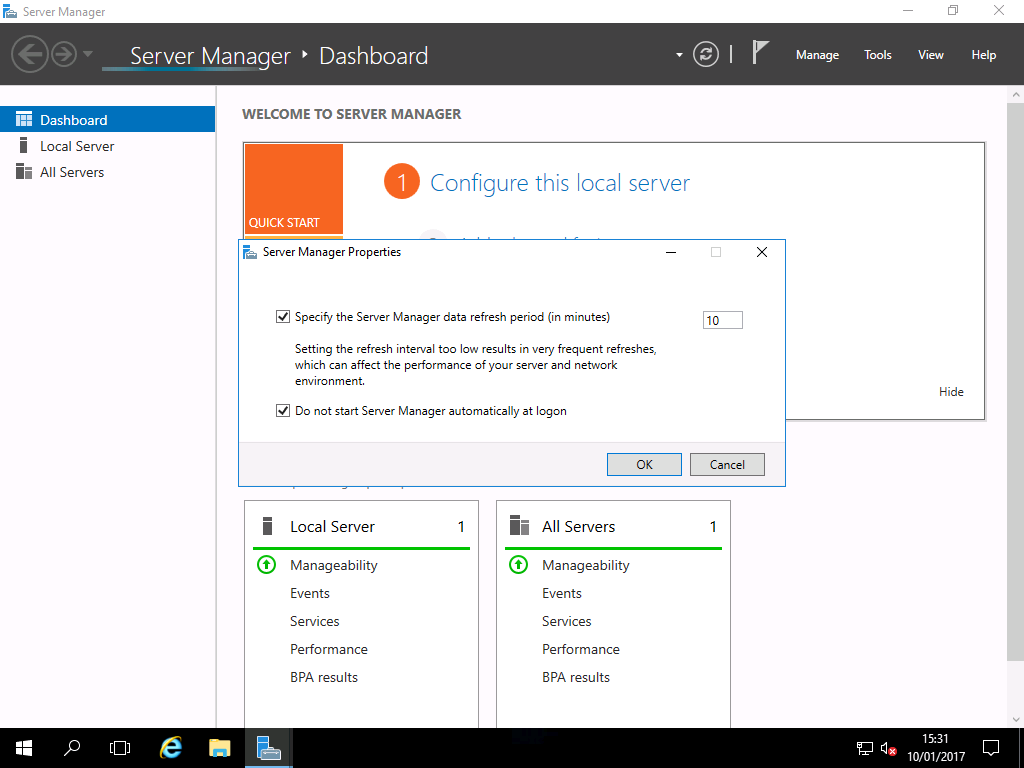Click the back navigation arrow
1024x768 pixels.
(29, 54)
